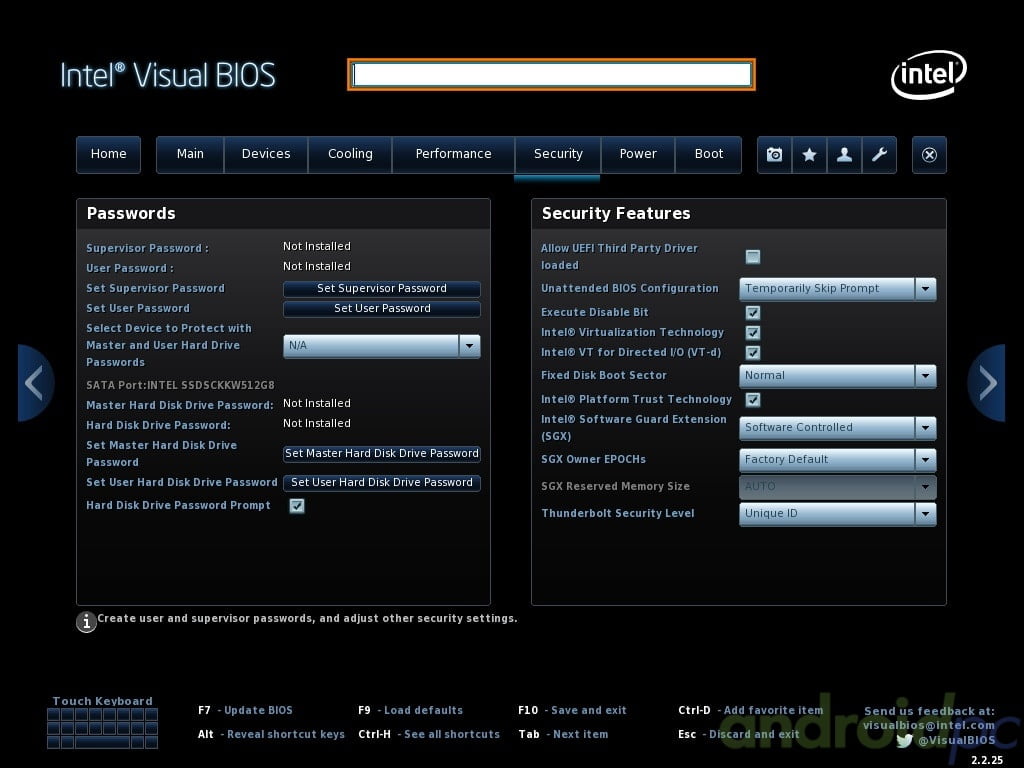Click Set Supervisor Password button
The width and height of the screenshot is (1024, 768).
coord(381,289)
